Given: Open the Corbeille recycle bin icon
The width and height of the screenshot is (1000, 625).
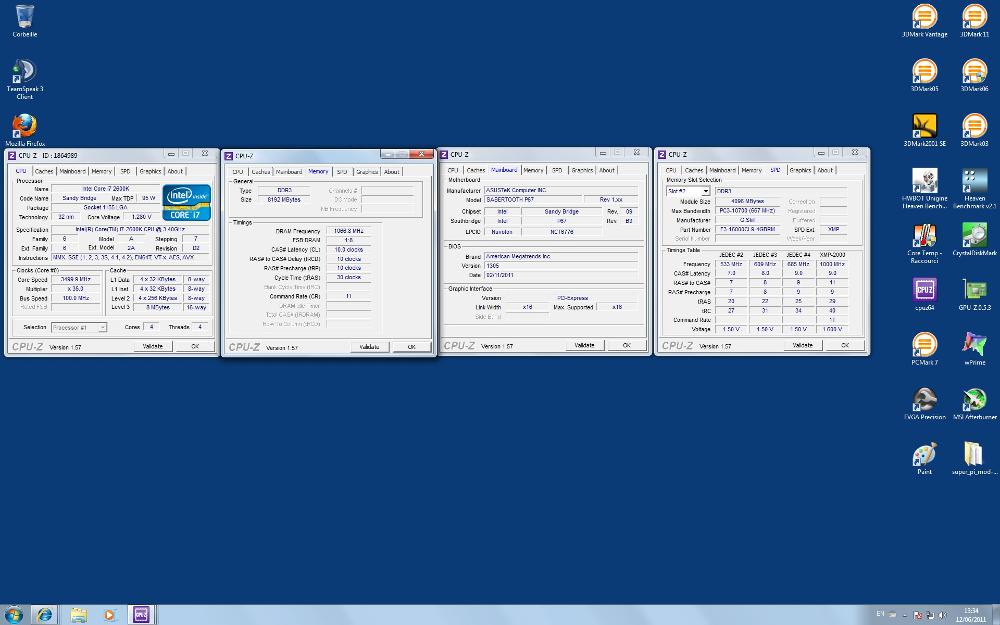Looking at the screenshot, I should click(24, 20).
